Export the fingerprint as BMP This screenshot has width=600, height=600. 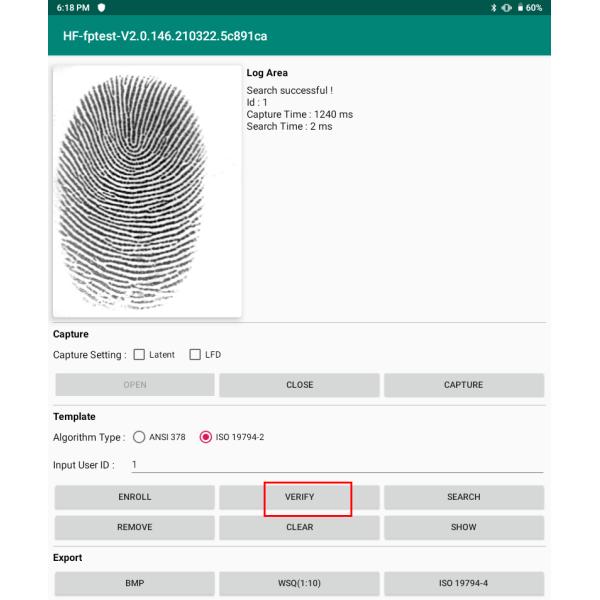click(x=135, y=583)
